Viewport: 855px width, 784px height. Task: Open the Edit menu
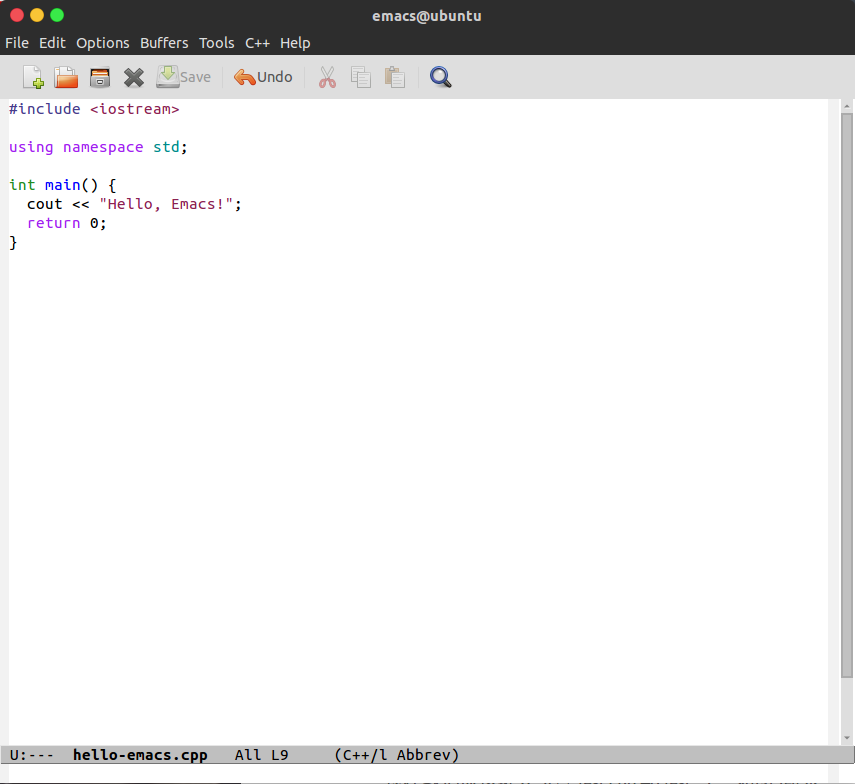(52, 43)
